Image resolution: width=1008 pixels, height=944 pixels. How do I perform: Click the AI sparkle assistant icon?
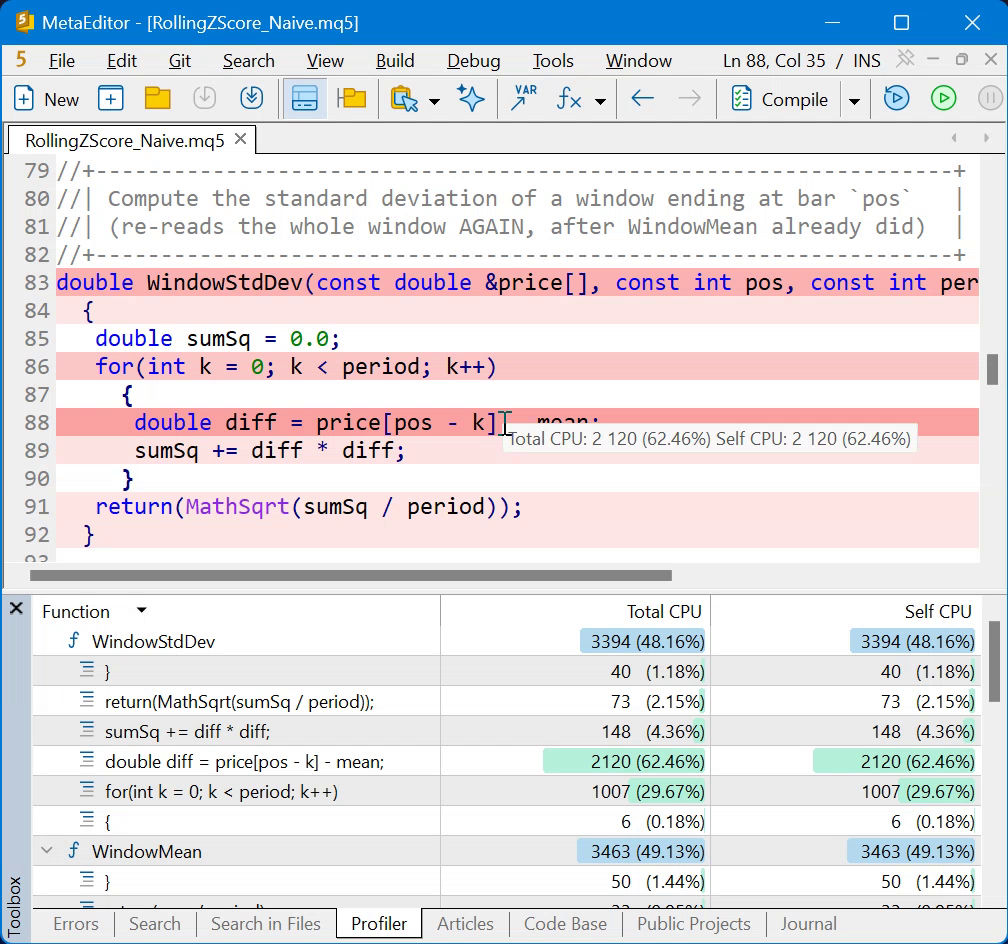click(471, 99)
